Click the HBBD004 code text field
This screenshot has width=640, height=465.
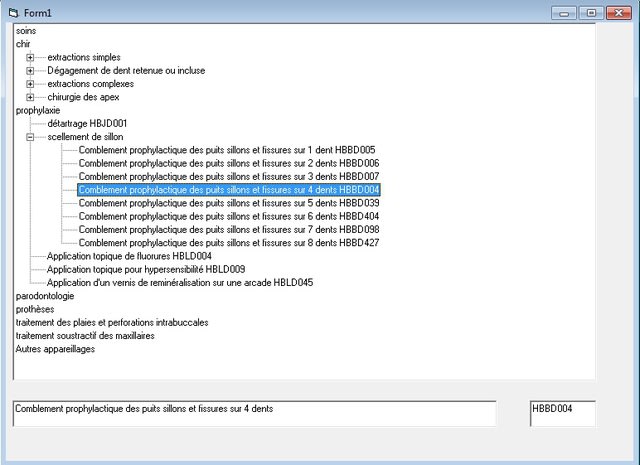(x=562, y=413)
